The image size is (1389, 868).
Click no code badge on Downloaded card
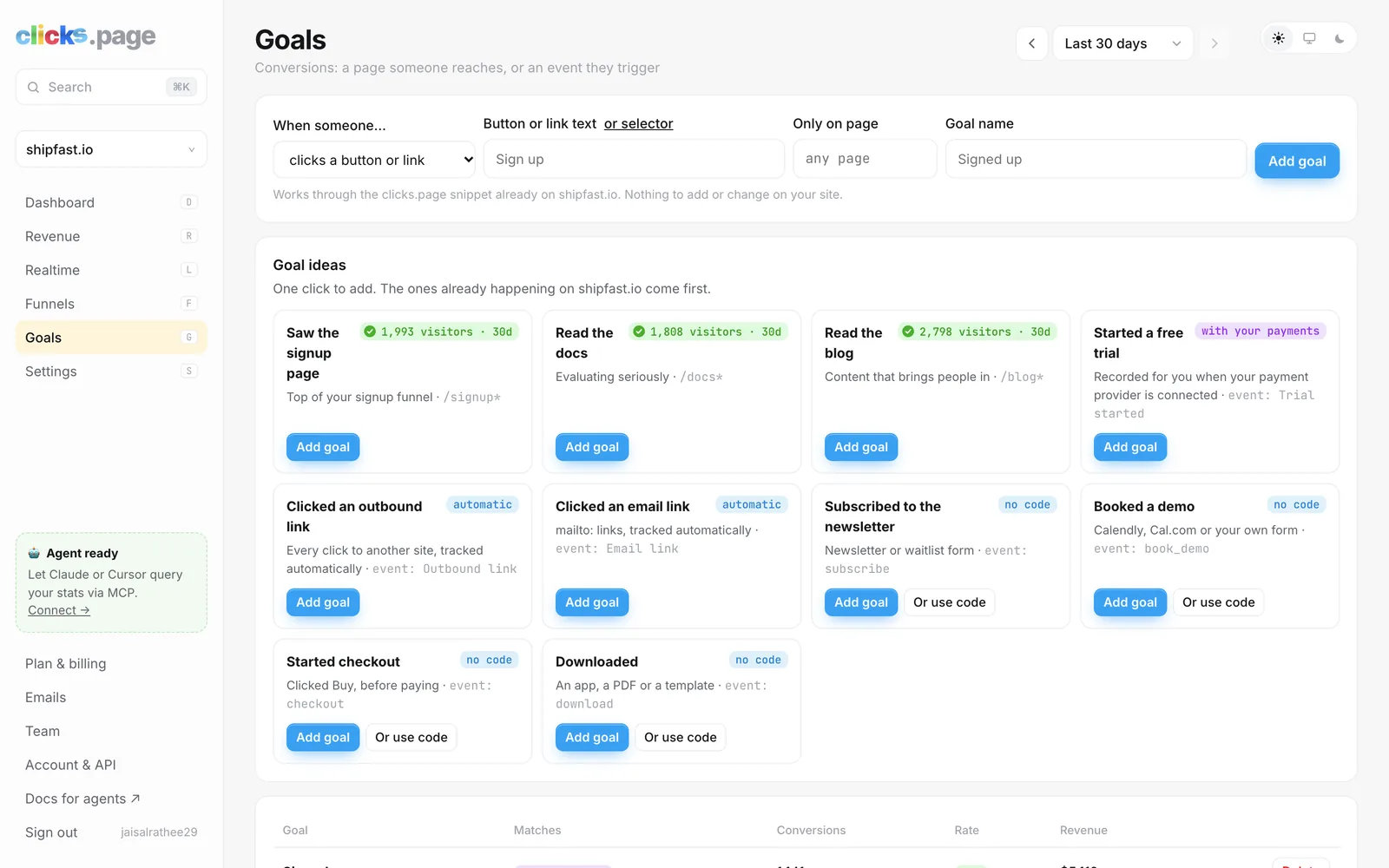759,660
